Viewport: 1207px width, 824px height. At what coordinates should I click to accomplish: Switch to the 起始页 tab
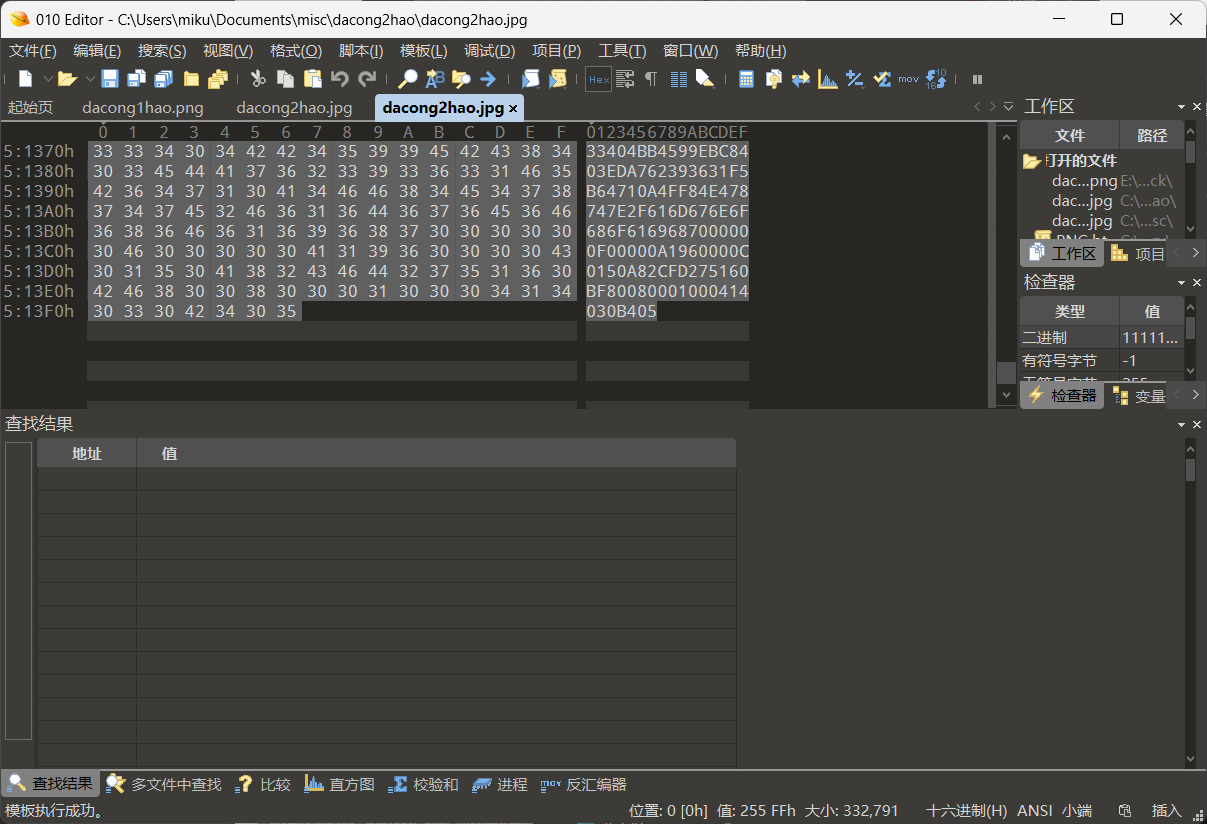tap(30, 107)
